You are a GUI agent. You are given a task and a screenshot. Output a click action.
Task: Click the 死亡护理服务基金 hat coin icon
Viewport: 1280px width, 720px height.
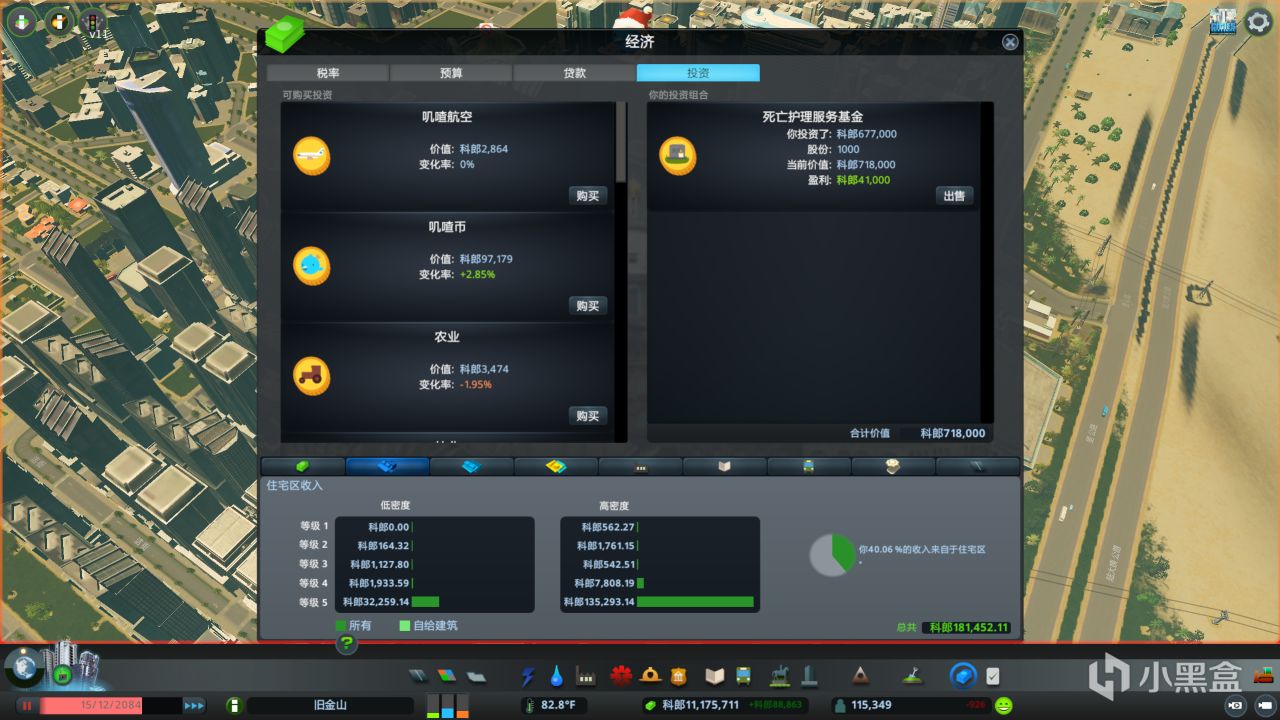[677, 156]
